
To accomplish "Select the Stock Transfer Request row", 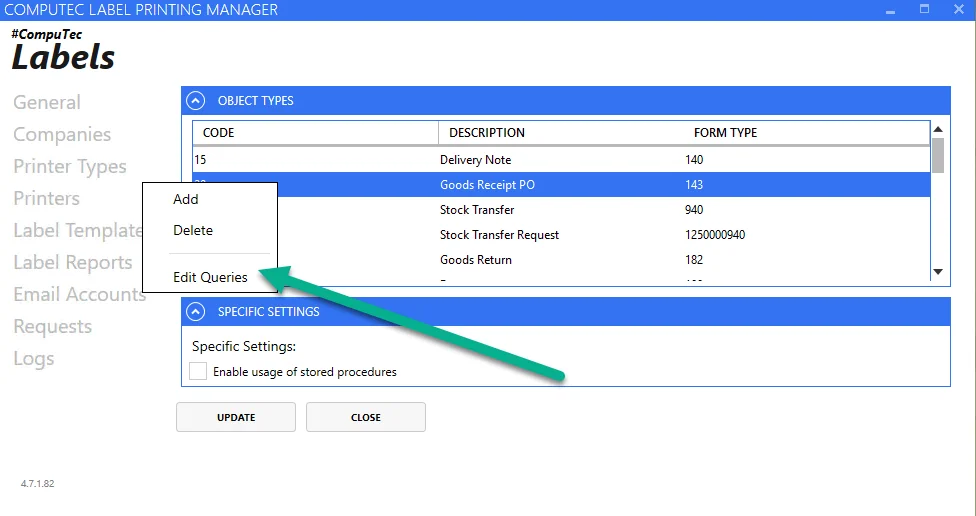I will [x=499, y=235].
